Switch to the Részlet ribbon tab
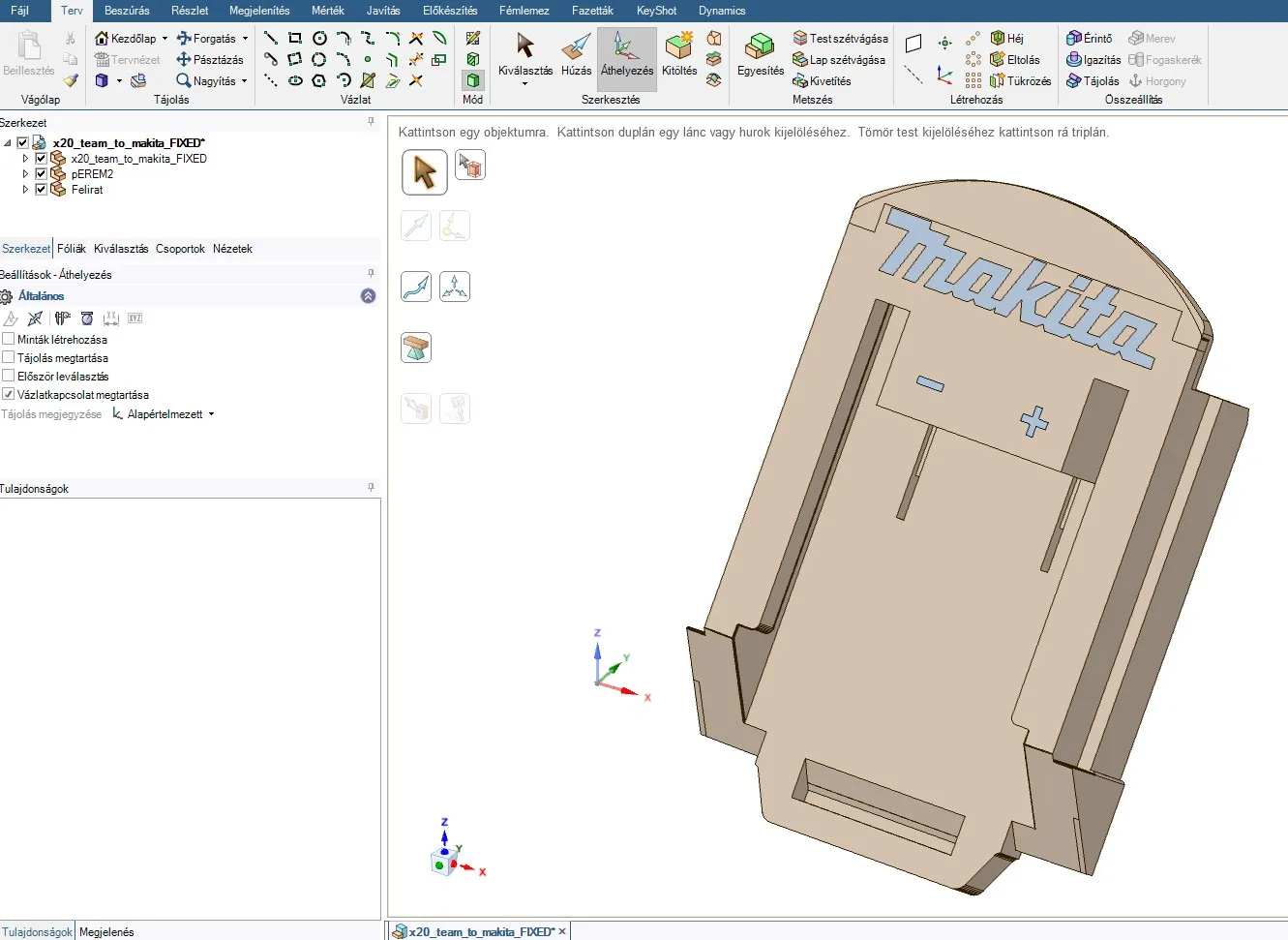The image size is (1288, 940). point(190,11)
